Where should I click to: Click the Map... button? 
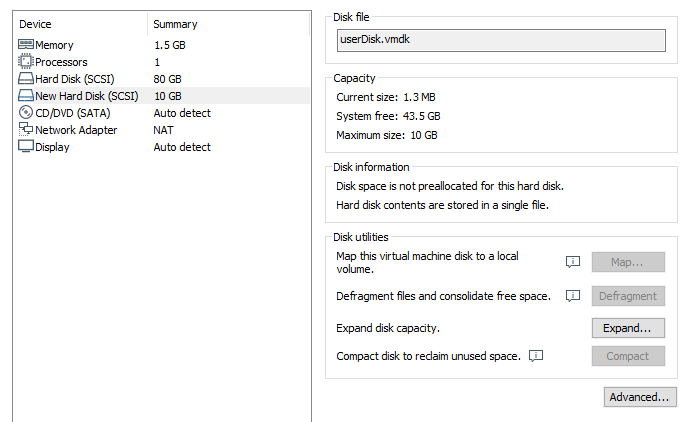click(628, 262)
